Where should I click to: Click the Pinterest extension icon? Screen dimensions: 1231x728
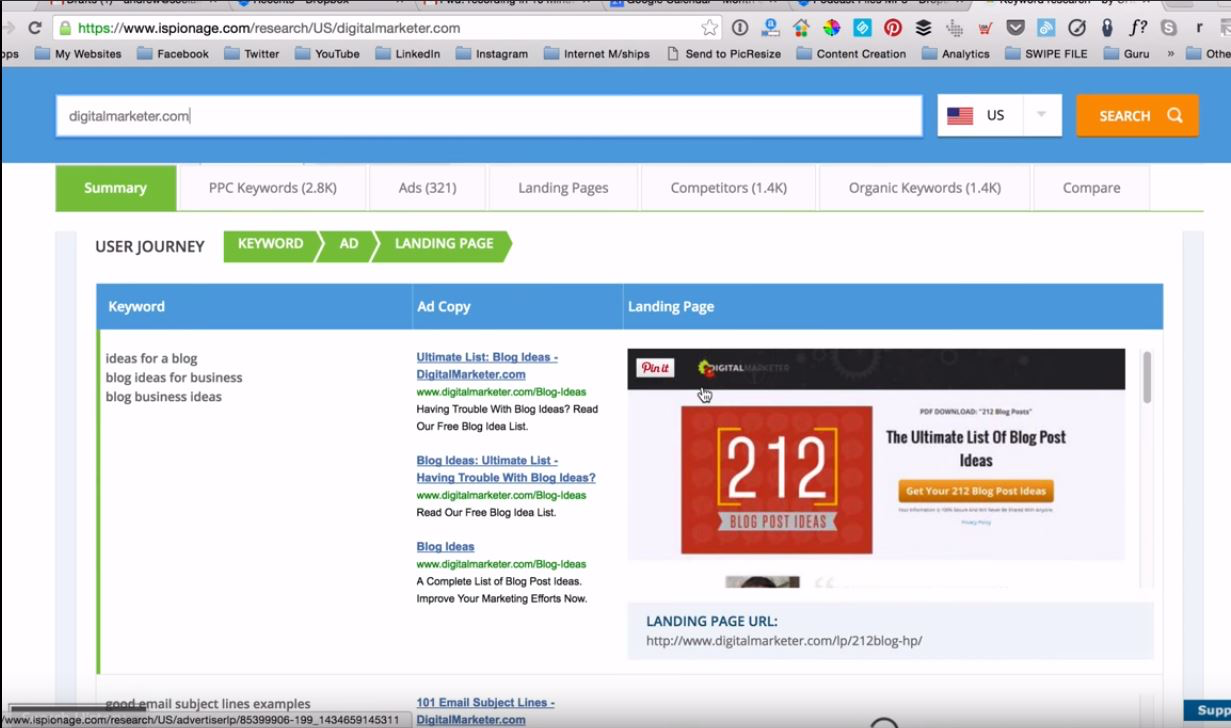pos(893,28)
